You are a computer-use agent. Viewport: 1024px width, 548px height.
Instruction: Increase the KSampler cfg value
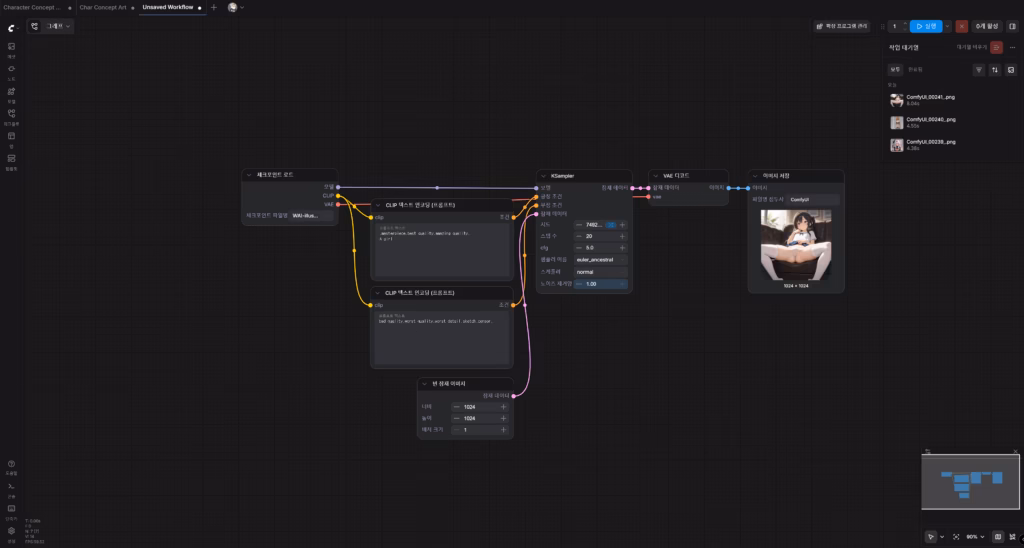622,247
